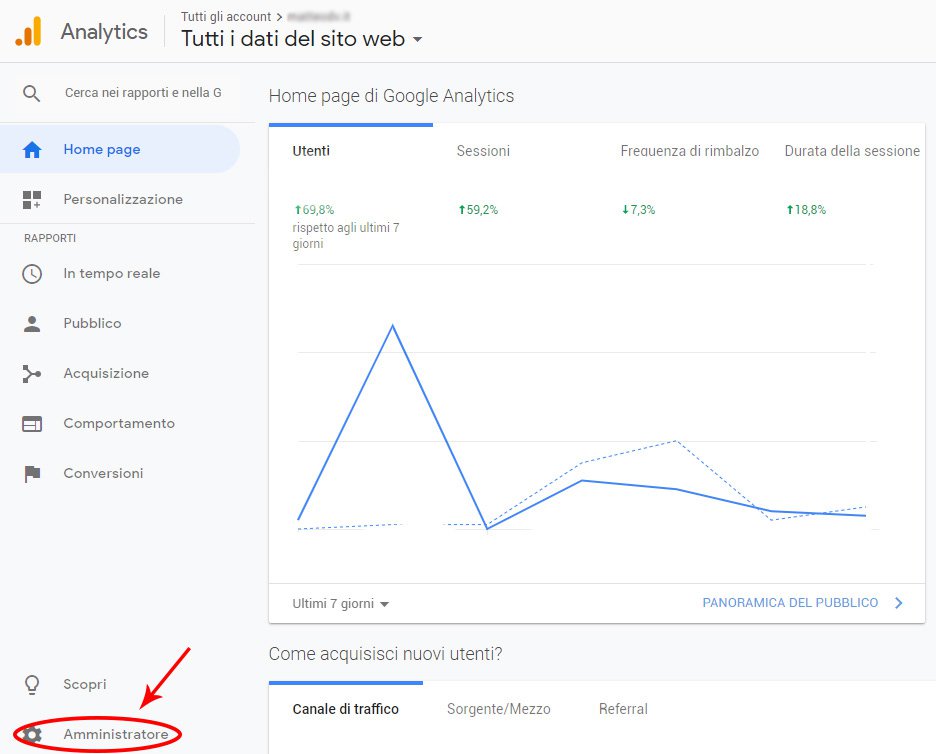Click the Utenti peak on the line chart
Screen dimensions: 936x754
392,325
